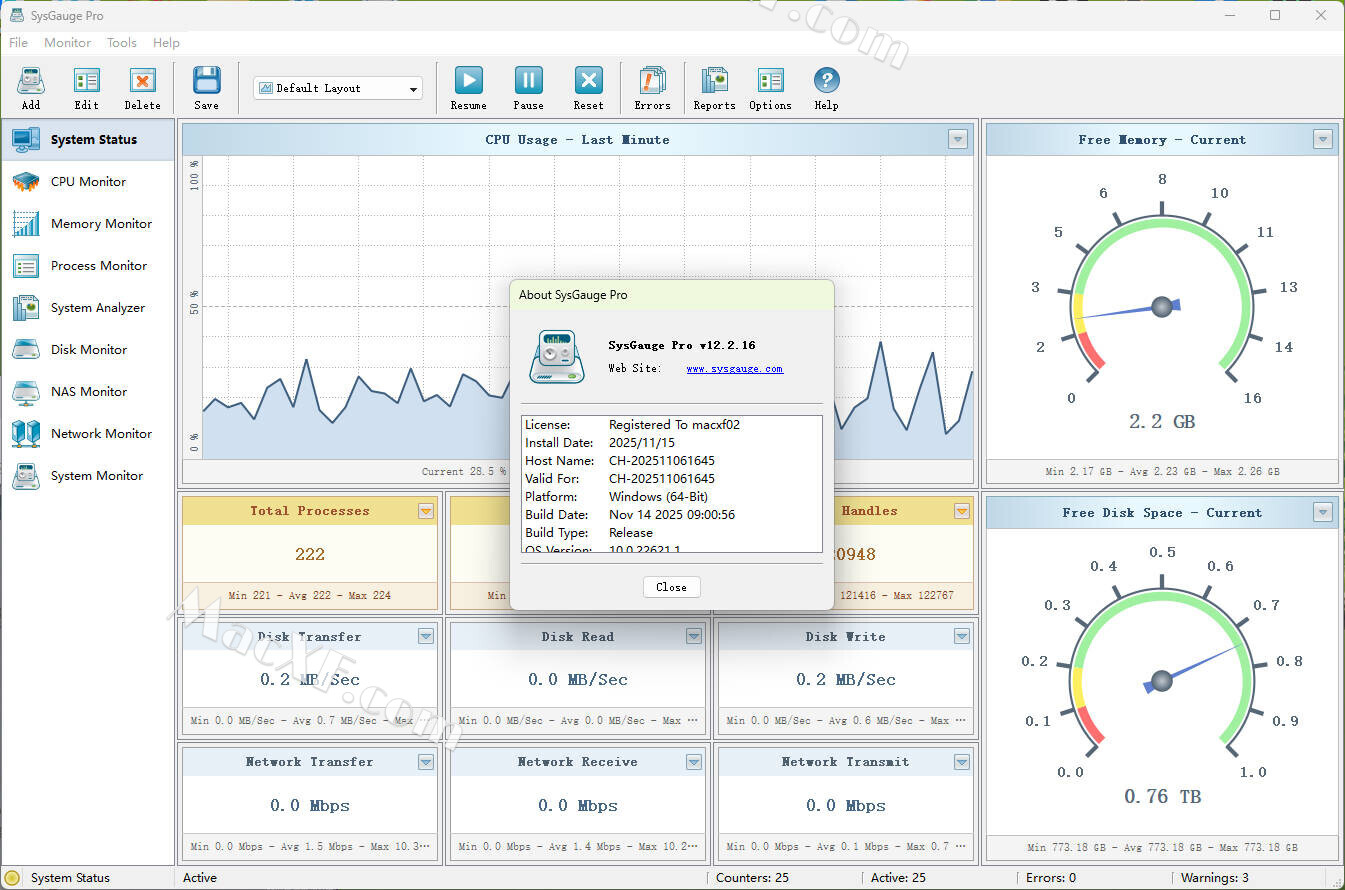Open the www.sysgauge.com web site link
This screenshot has width=1345, height=890.
(734, 369)
